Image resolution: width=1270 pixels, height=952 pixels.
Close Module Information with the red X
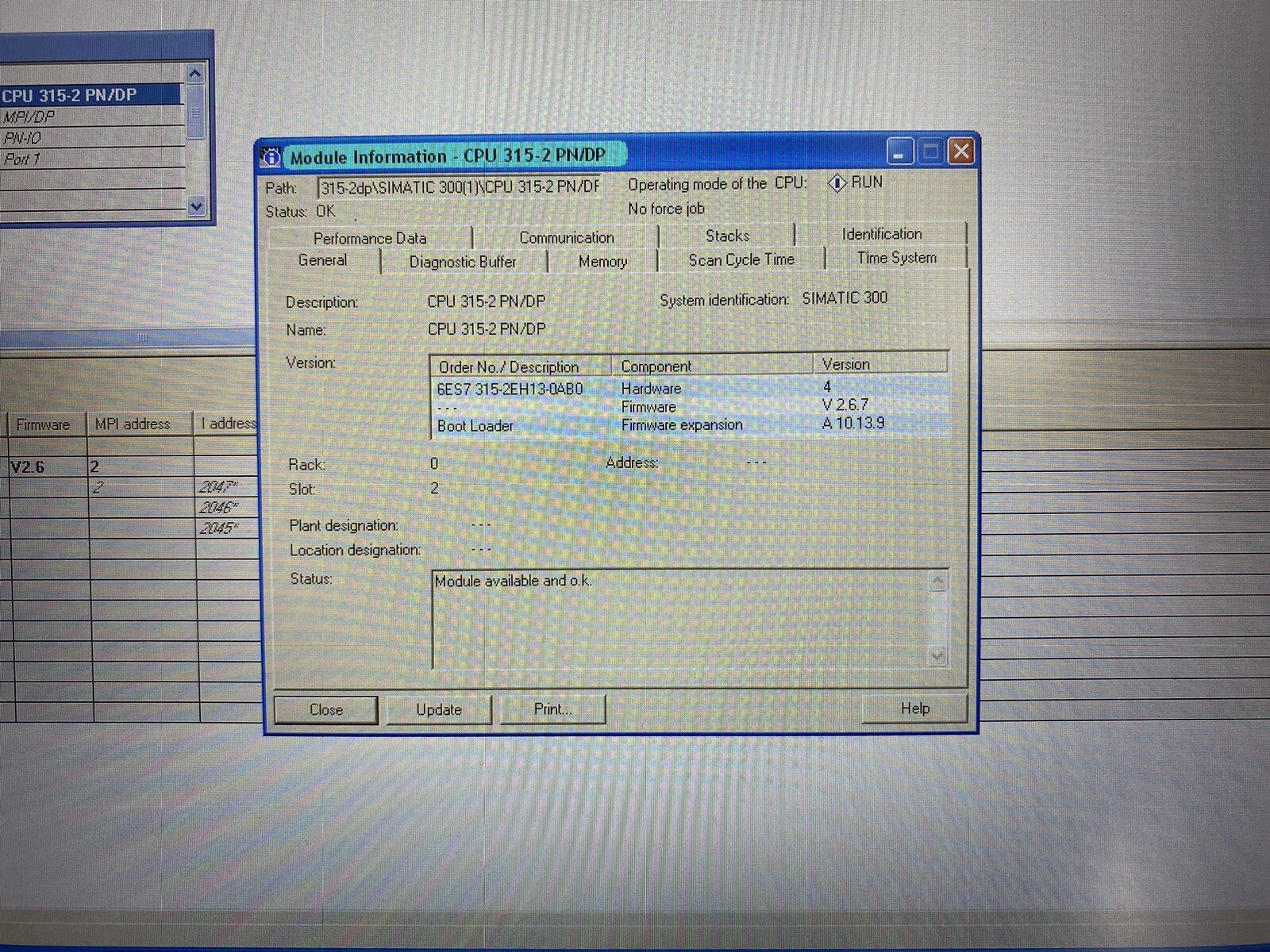961,151
